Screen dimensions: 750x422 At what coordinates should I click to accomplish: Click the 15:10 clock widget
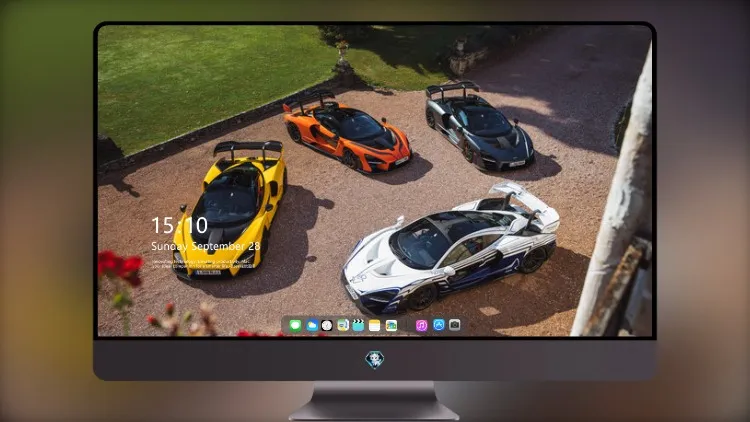coord(179,225)
